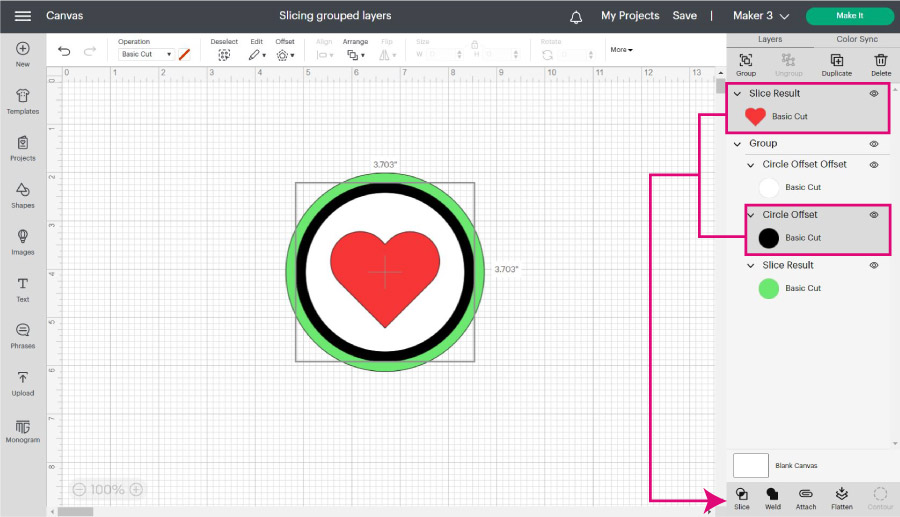Click the Slice tool
The image size is (900, 517).
(742, 498)
